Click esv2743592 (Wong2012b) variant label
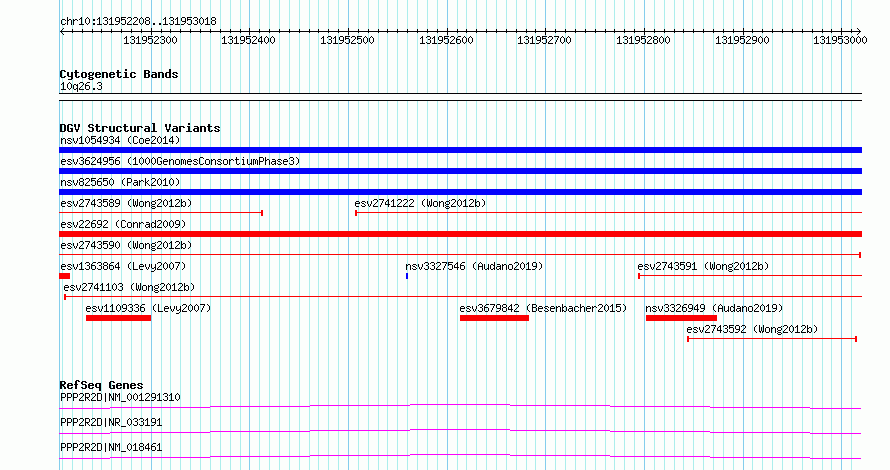 tap(752, 329)
